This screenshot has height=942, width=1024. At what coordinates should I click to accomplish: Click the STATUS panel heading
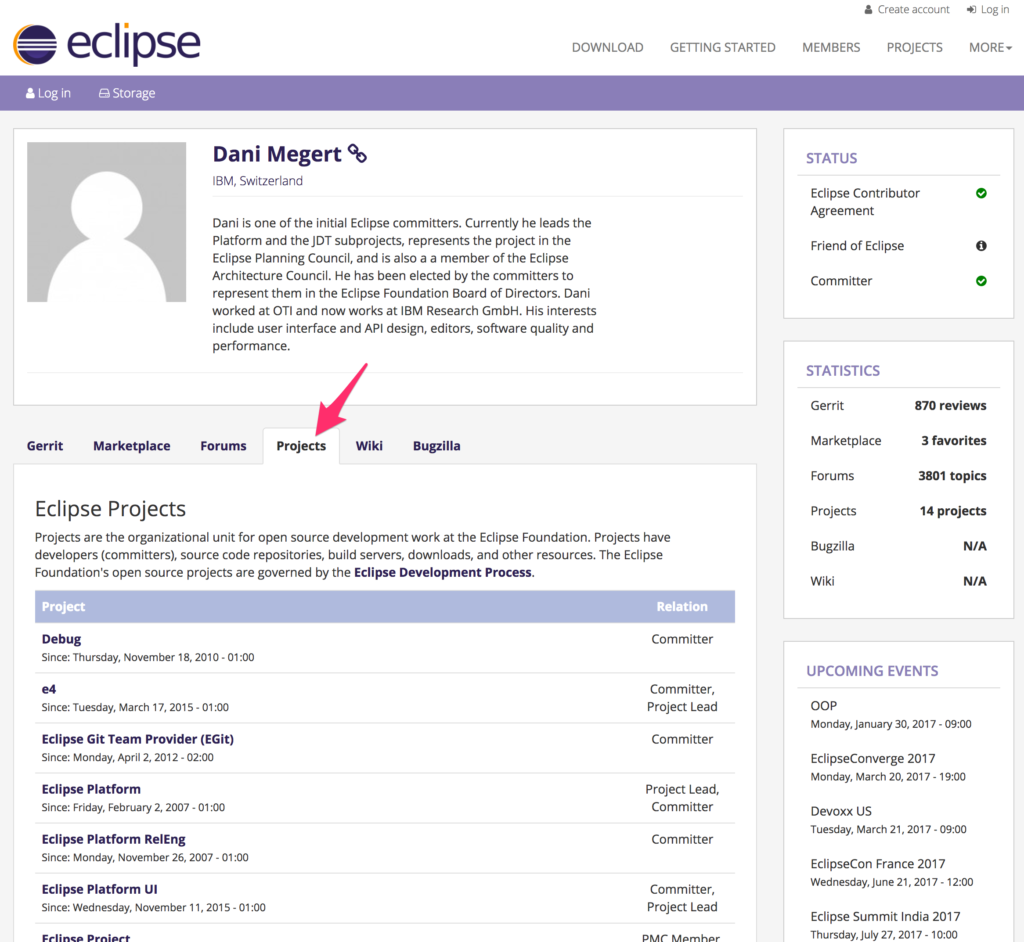point(831,159)
